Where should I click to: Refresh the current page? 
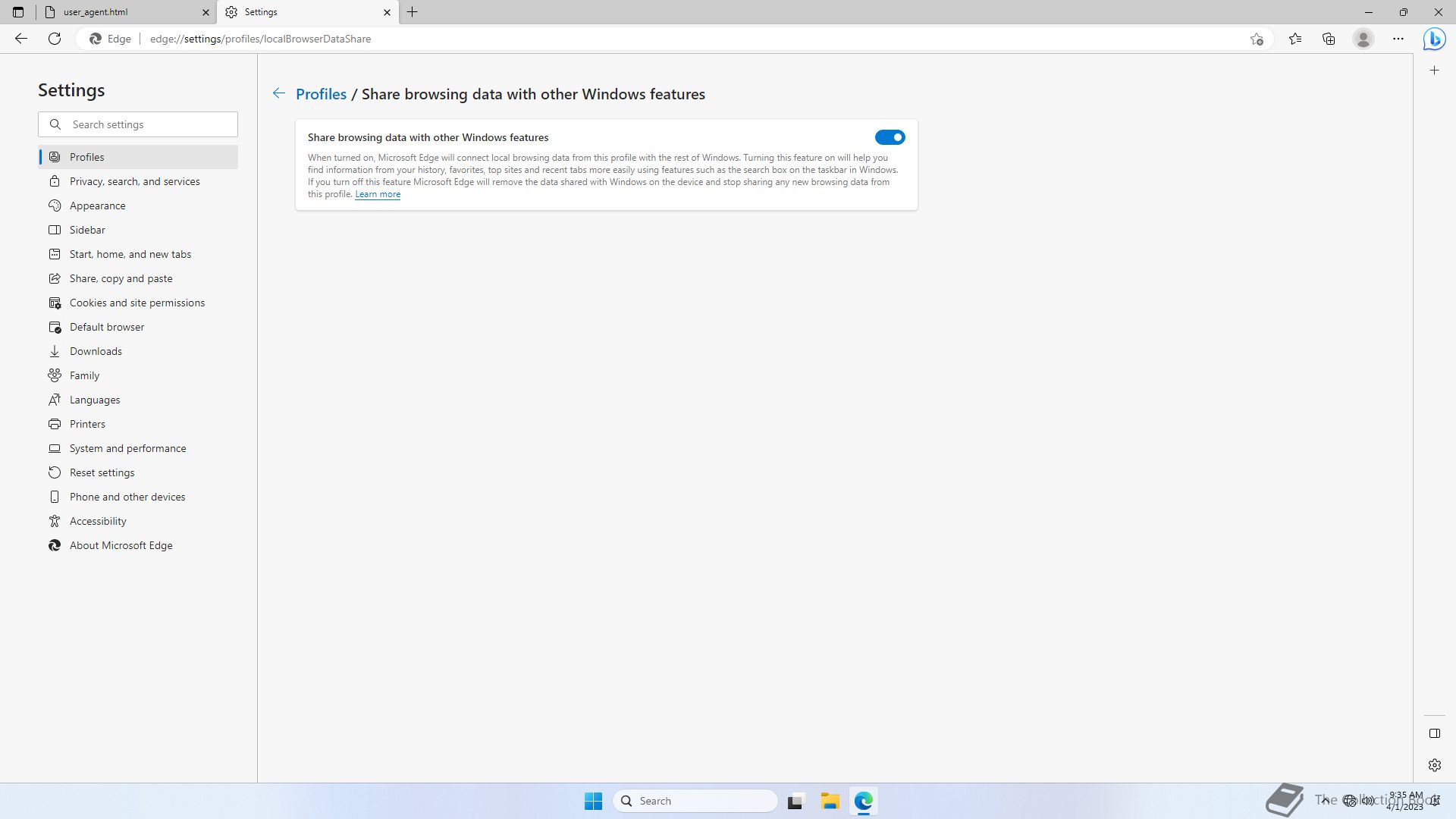click(55, 39)
